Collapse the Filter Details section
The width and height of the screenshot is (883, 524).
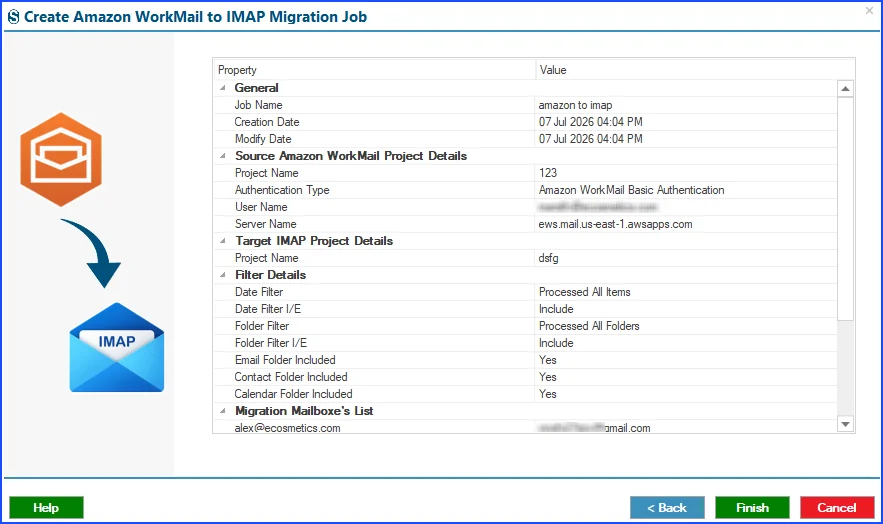(x=223, y=275)
